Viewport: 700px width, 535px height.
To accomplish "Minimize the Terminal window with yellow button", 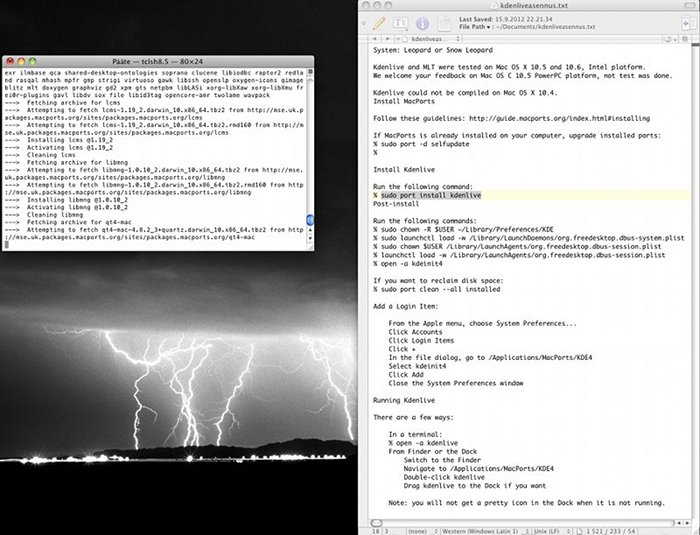I will tap(21, 61).
